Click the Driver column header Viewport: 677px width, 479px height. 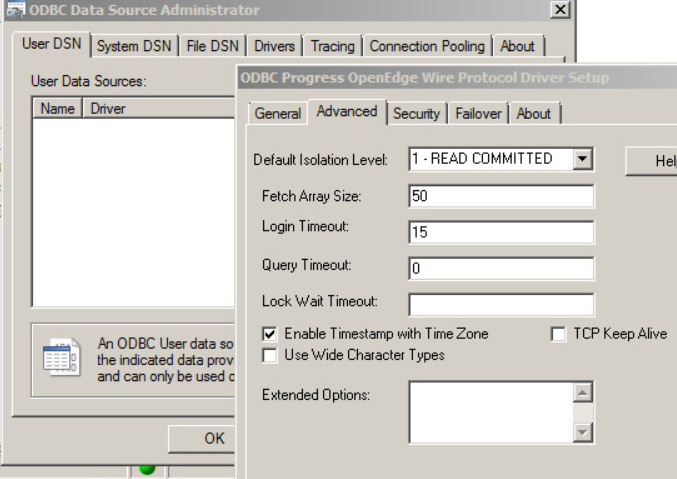pos(158,108)
